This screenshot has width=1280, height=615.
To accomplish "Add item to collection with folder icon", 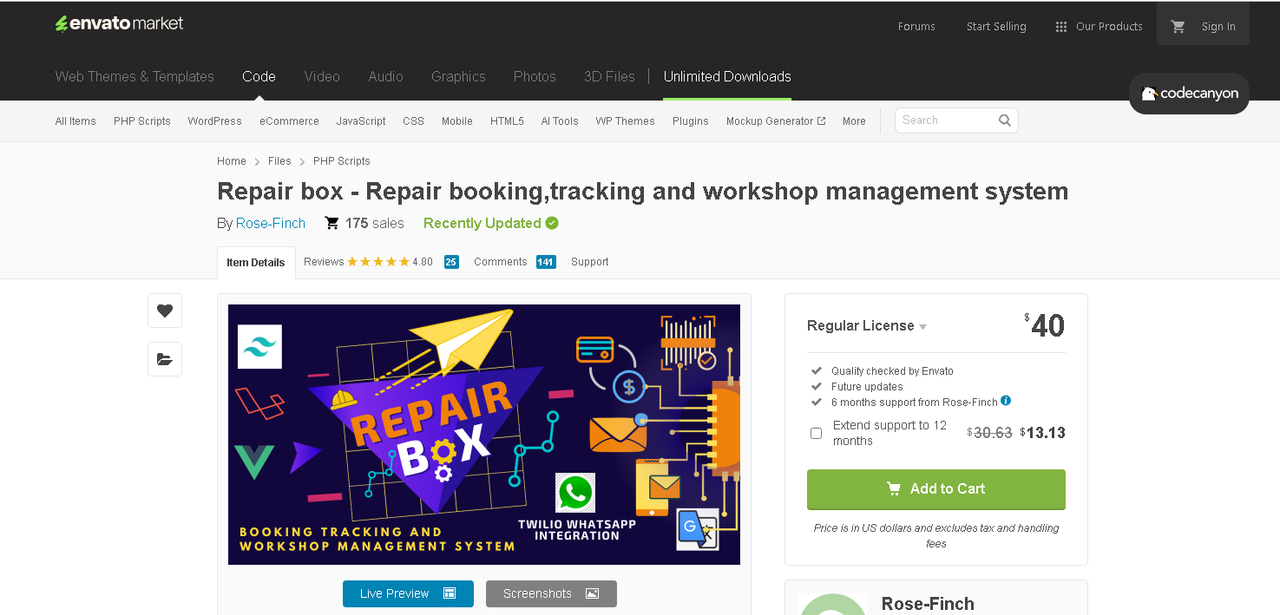I will (x=165, y=360).
